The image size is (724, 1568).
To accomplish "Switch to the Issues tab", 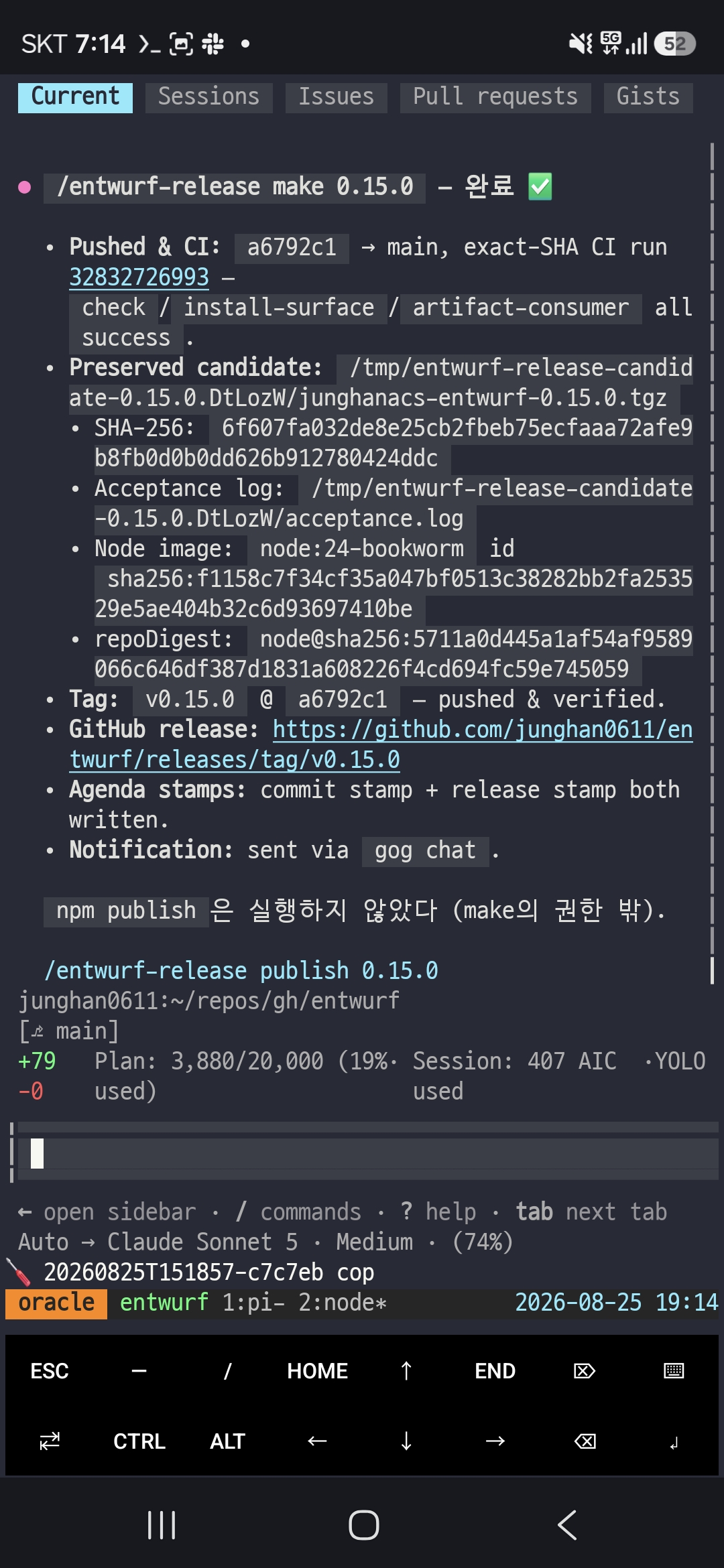I will coord(336,97).
